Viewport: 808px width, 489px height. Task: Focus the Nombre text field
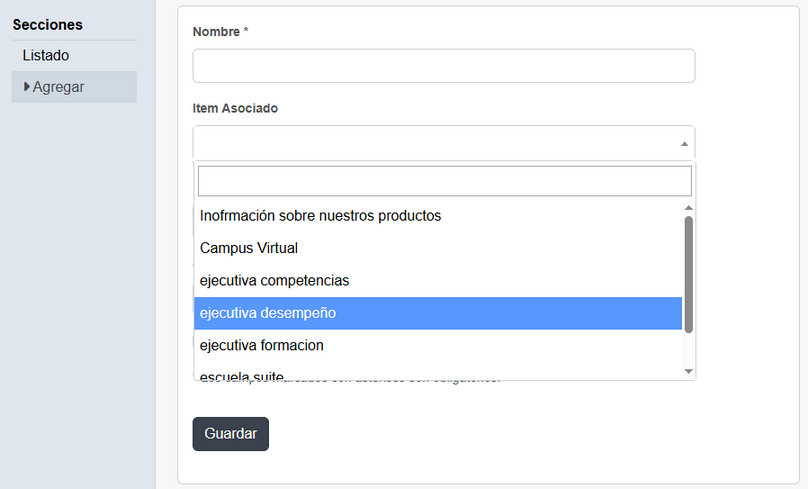pyautogui.click(x=443, y=66)
